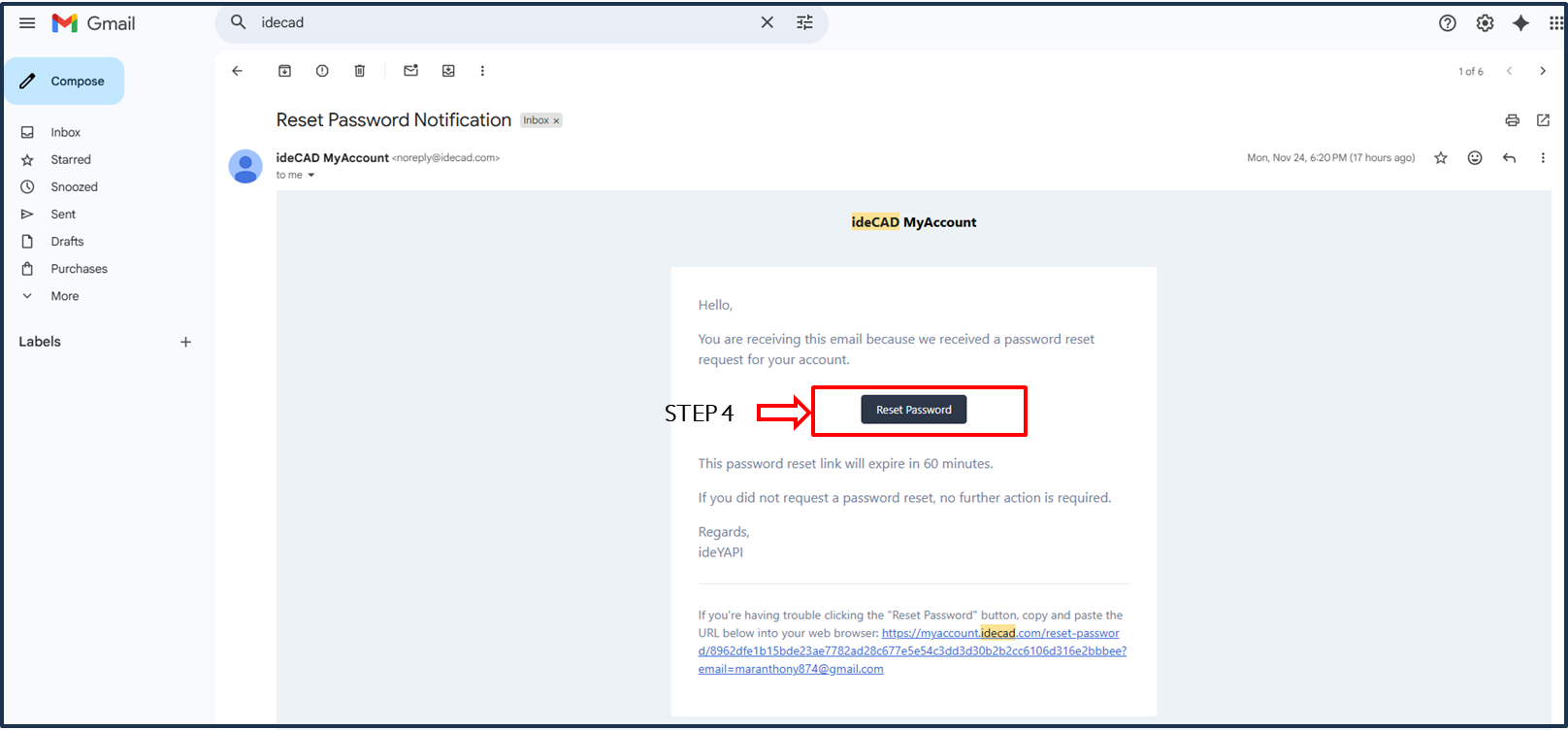
Task: Click the sender name ideCAD MyAccount
Action: coord(333,157)
